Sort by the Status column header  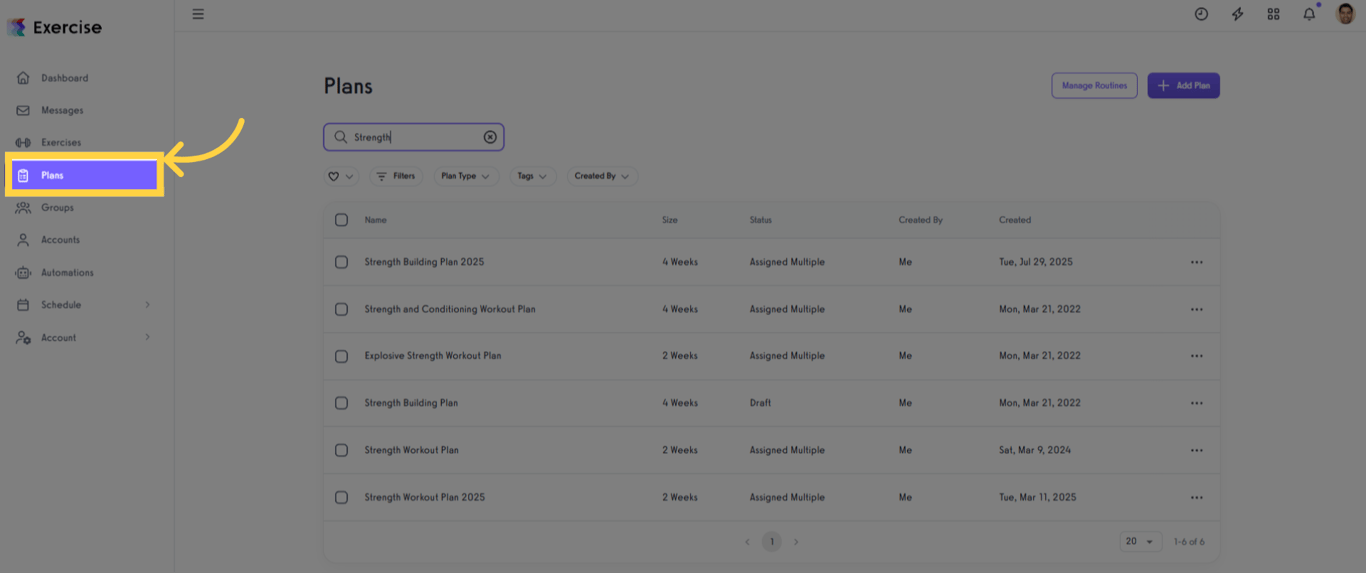point(761,220)
